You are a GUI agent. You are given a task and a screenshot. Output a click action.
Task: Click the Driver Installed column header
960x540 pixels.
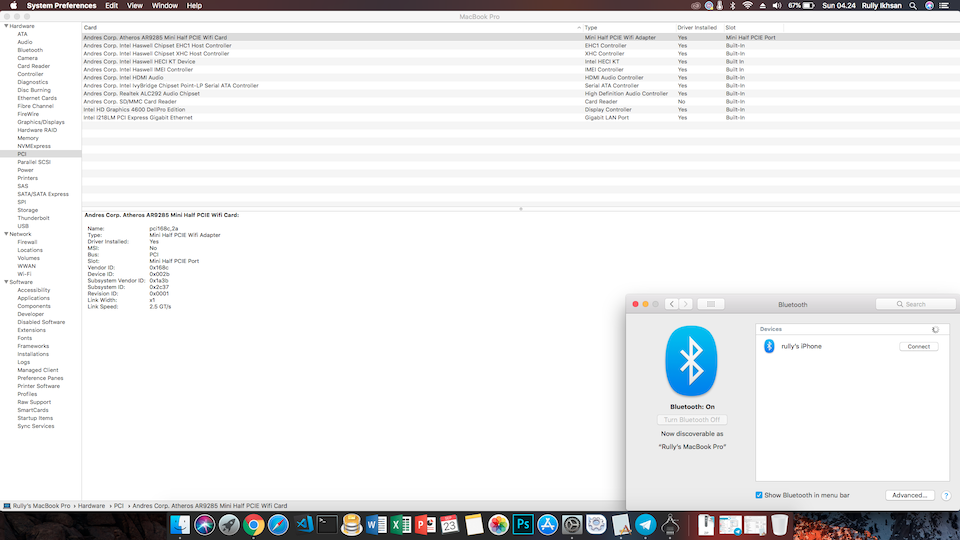click(x=699, y=28)
